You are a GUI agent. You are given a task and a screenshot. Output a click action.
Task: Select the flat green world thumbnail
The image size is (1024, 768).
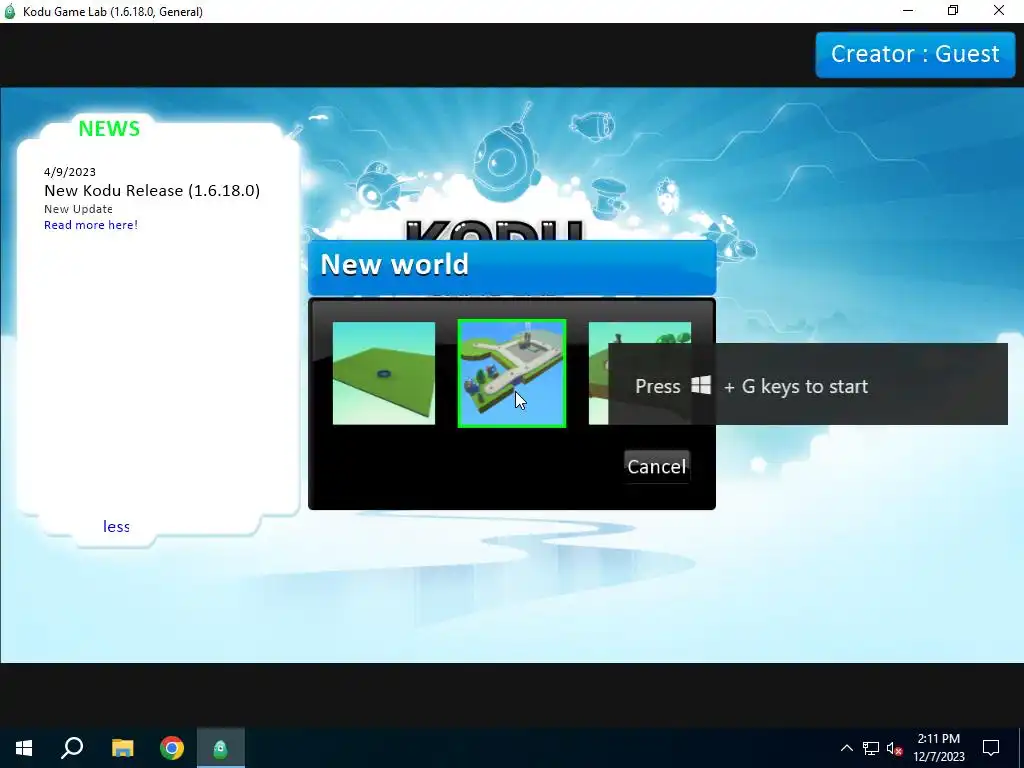tap(383, 373)
